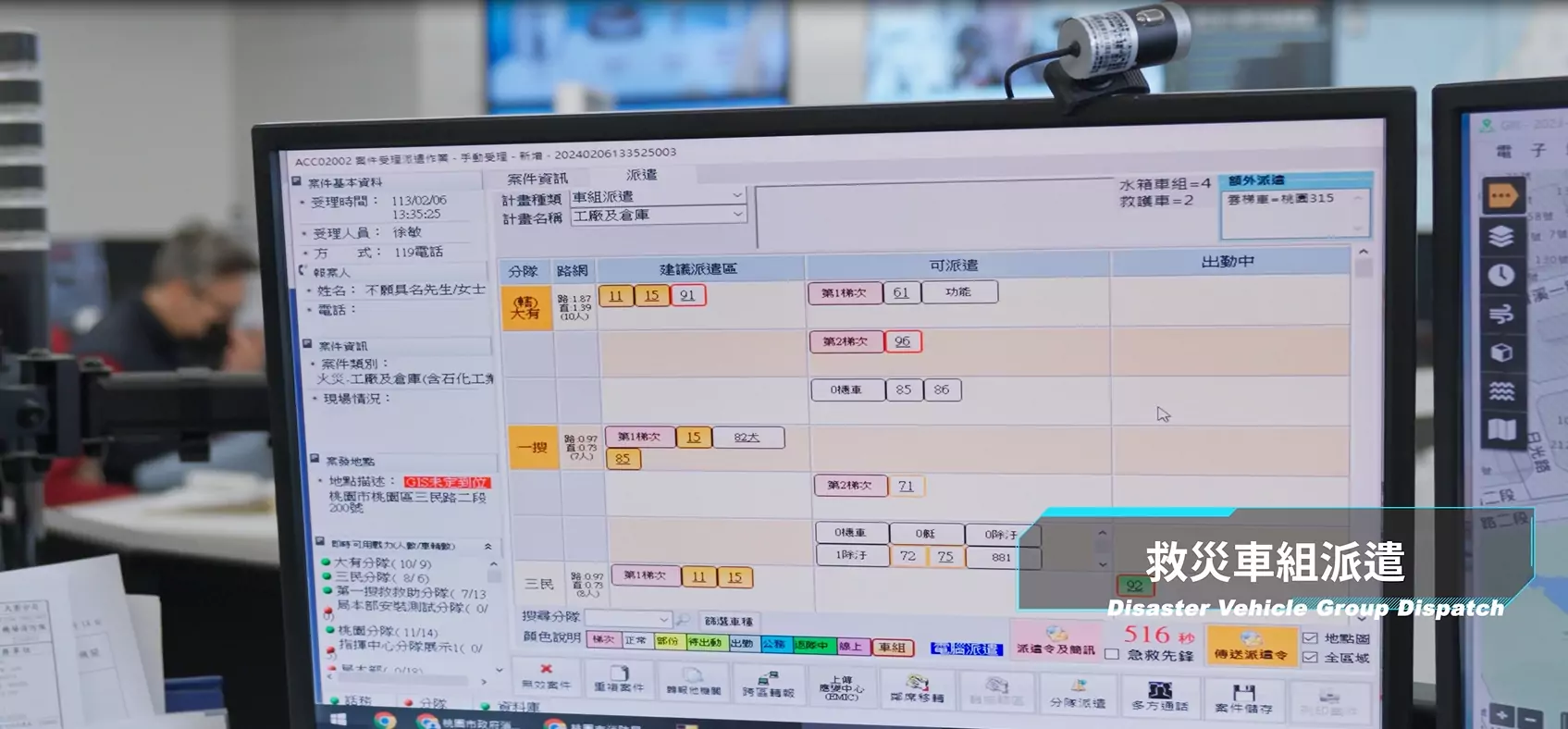
Task: Click the 無效案件 red X icon button
Action: pyautogui.click(x=546, y=677)
